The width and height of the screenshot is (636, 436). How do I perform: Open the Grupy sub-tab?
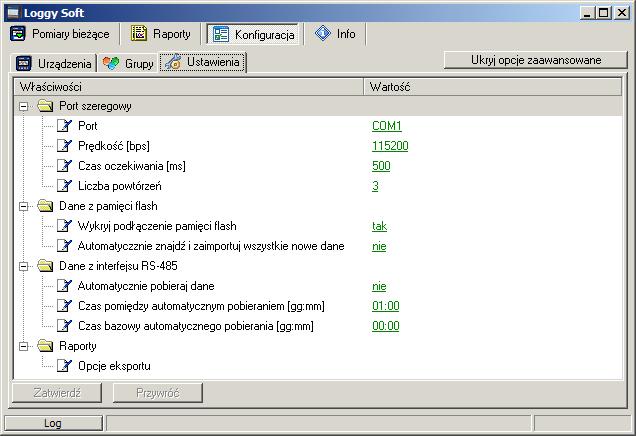click(128, 63)
